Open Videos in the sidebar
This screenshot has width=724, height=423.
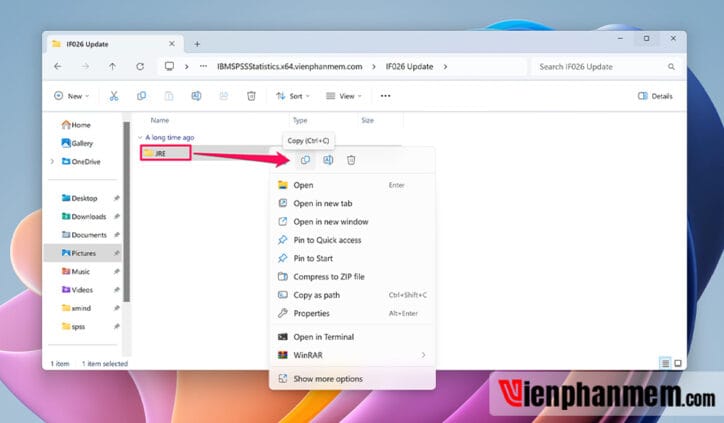[x=77, y=290]
